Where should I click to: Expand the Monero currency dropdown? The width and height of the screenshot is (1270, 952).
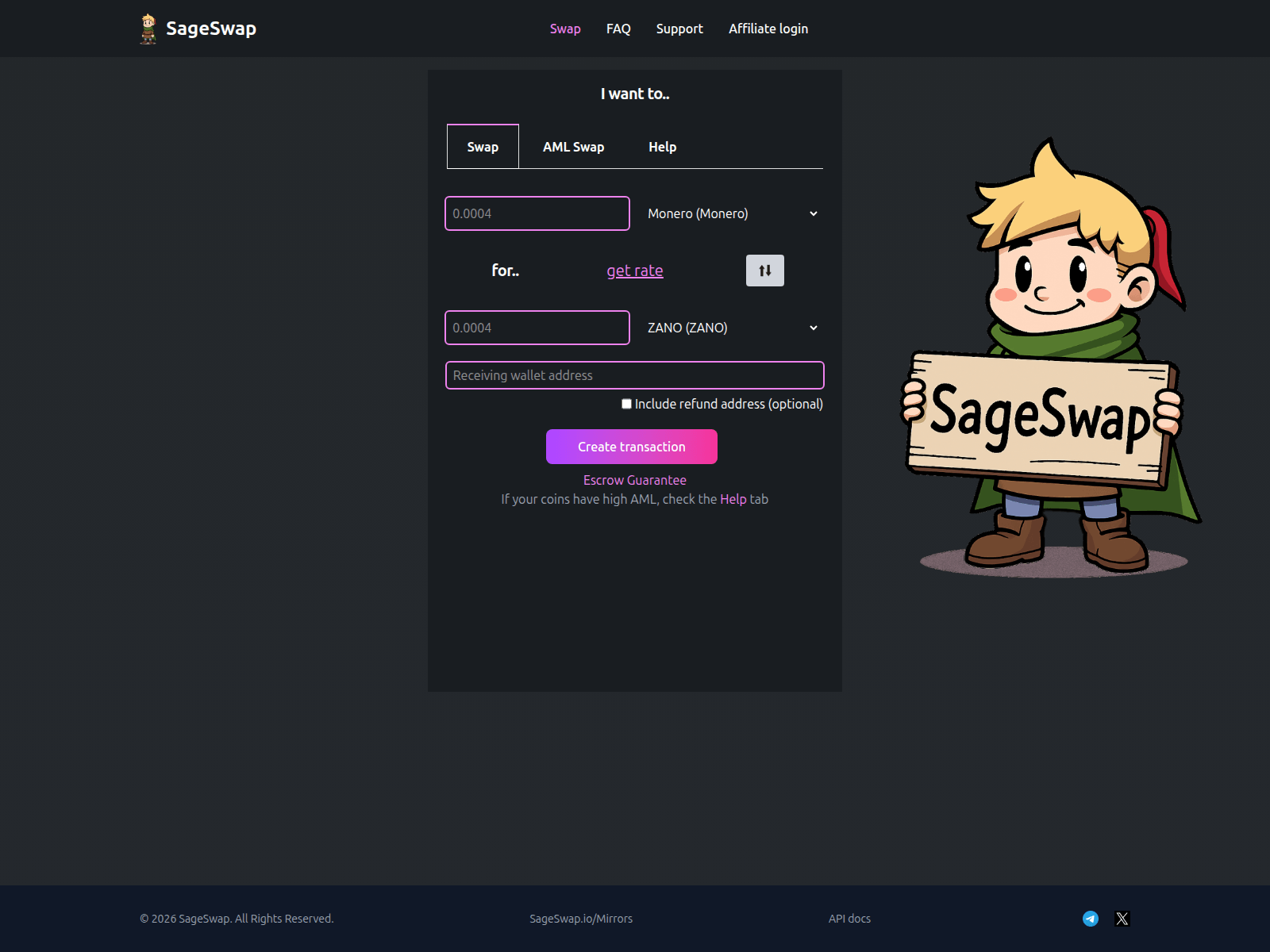(x=732, y=213)
